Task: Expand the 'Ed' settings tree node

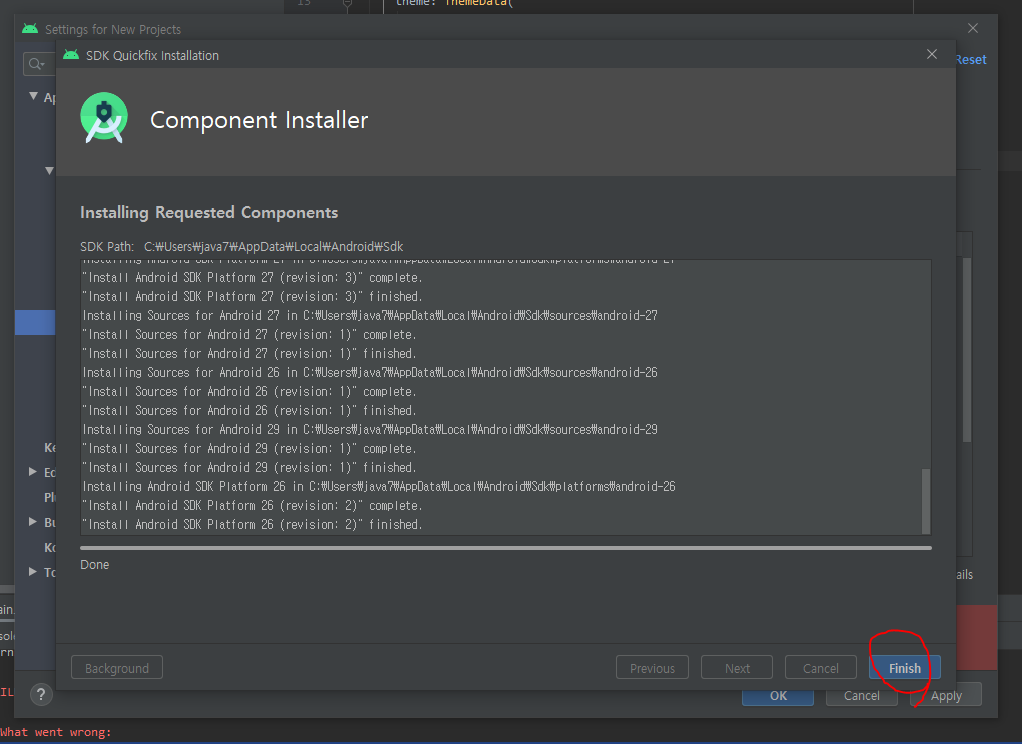Action: [33, 471]
